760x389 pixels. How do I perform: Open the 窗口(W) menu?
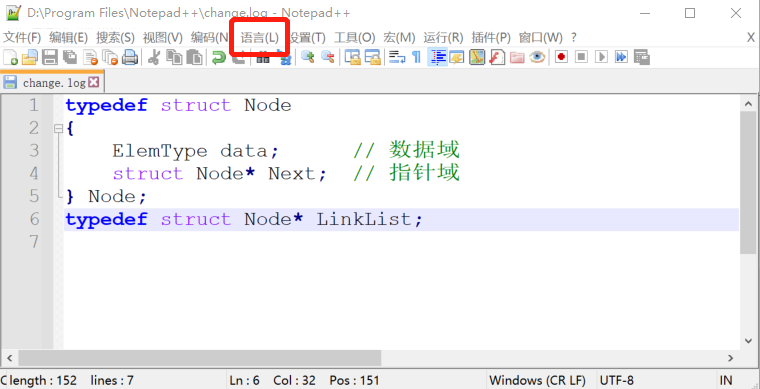pos(540,37)
